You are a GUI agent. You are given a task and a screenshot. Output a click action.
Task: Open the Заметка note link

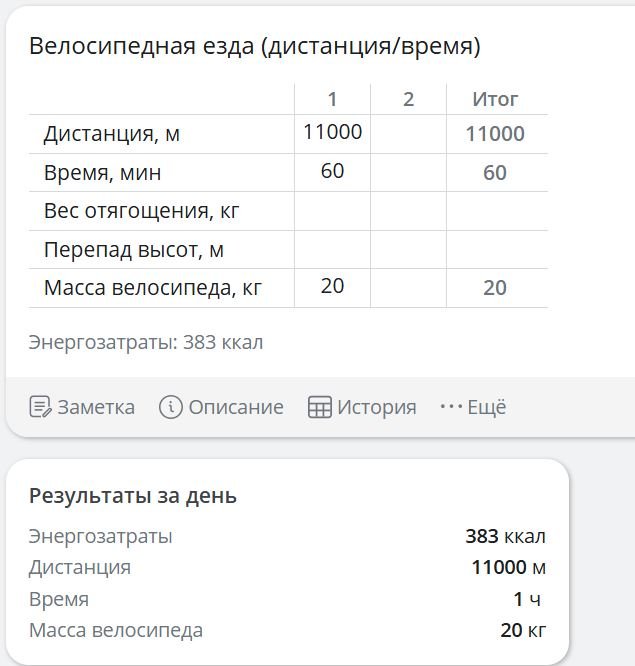pyautogui.click(x=95, y=407)
